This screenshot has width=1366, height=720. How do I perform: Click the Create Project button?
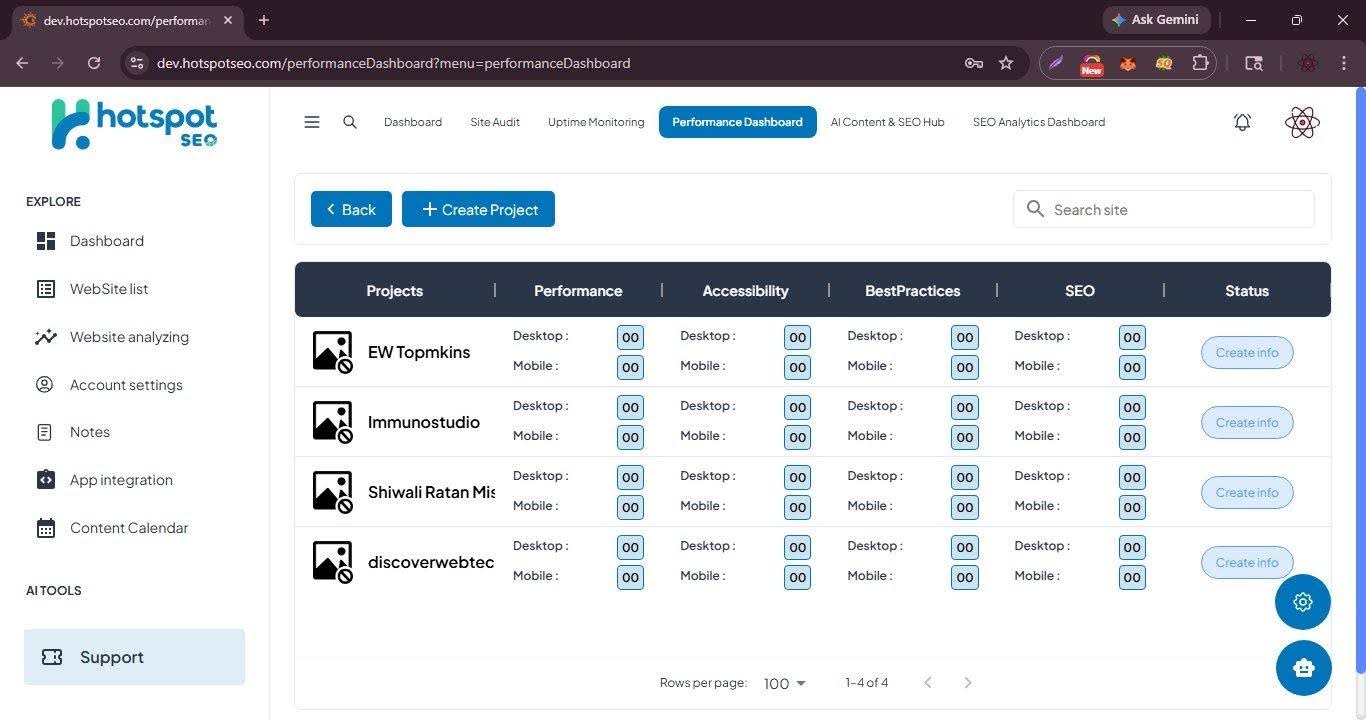(x=478, y=209)
